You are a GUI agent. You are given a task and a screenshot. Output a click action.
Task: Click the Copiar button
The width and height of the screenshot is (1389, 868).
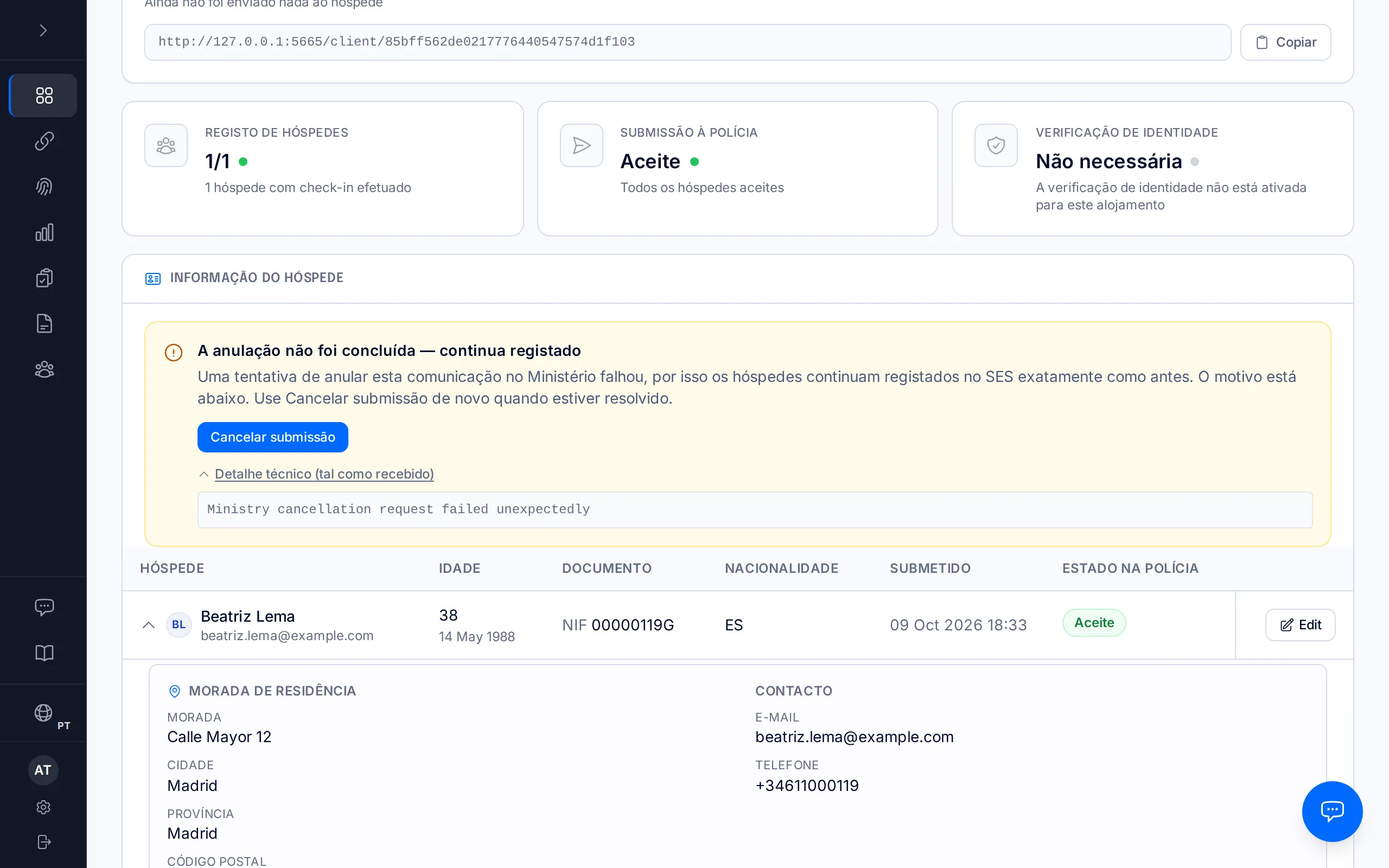click(1285, 42)
